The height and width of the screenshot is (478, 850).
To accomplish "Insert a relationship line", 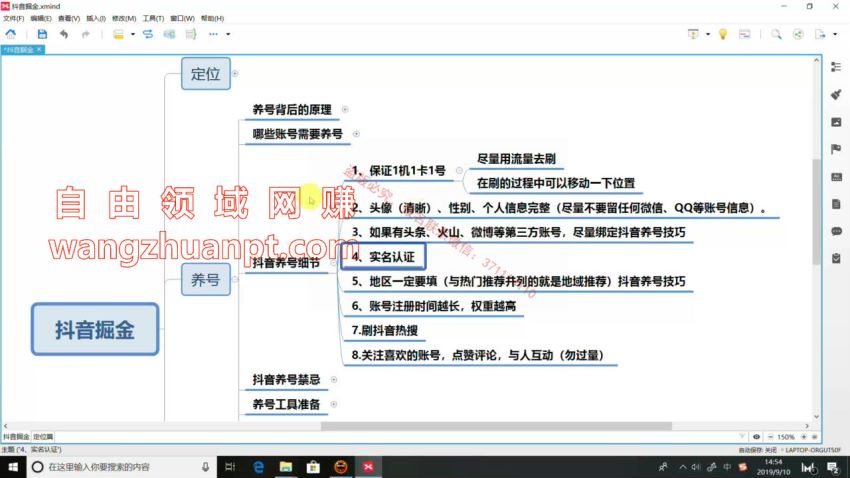I will (147, 34).
